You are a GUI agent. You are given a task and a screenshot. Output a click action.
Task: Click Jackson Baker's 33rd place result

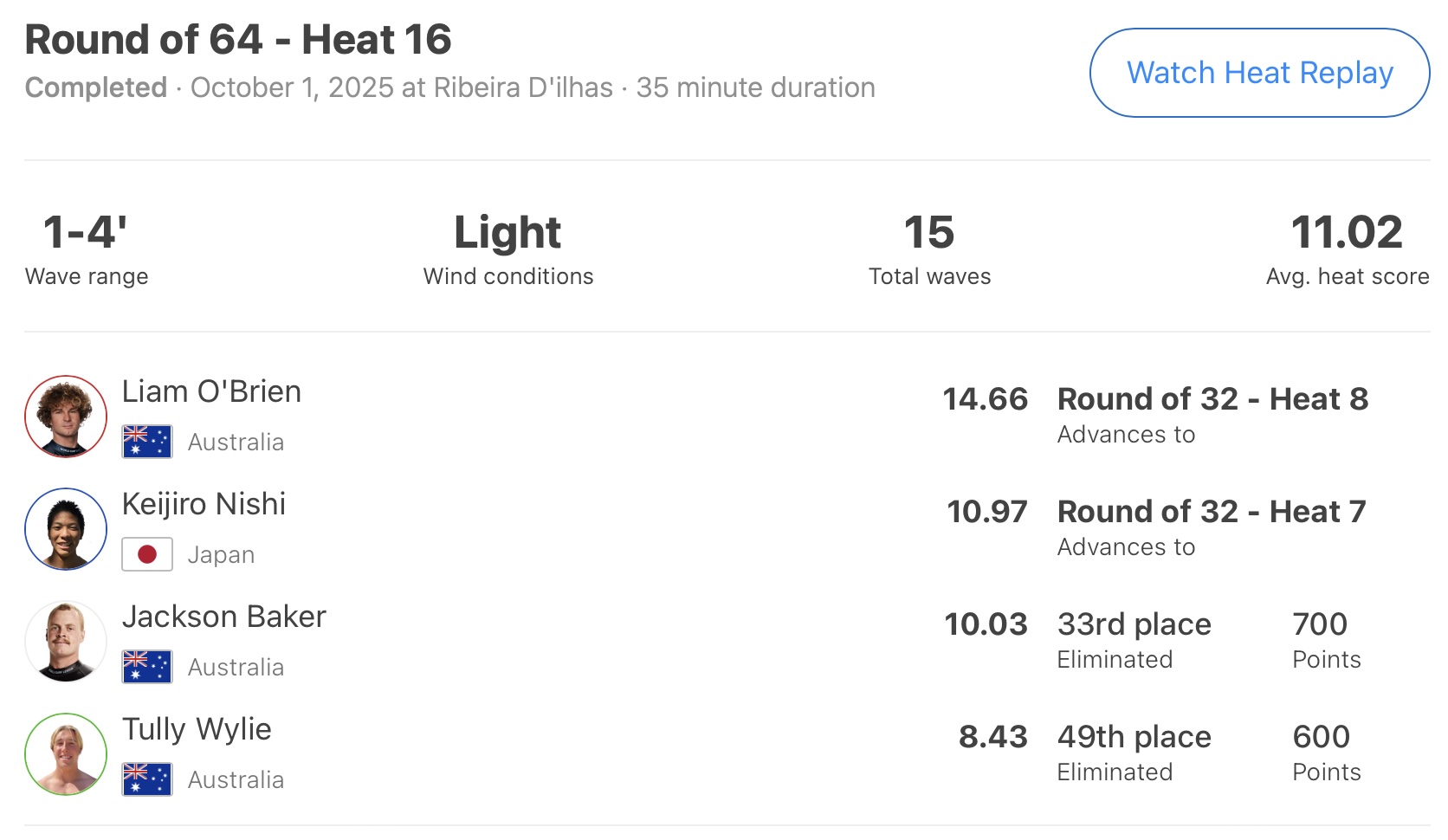pyautogui.click(x=1134, y=624)
